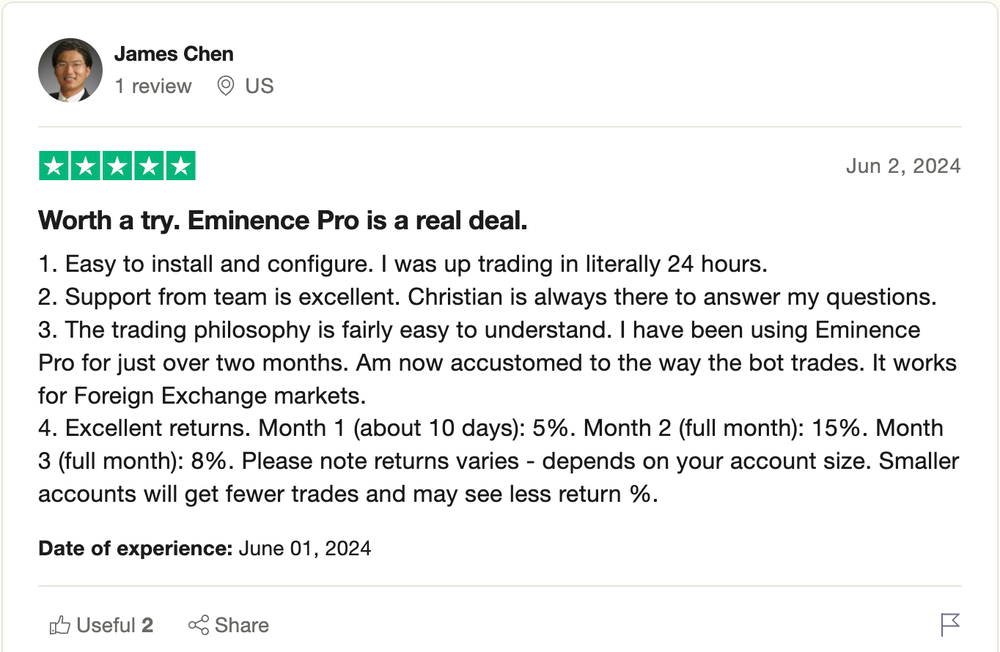
Task: Mark the review as Useful
Action: 101,625
